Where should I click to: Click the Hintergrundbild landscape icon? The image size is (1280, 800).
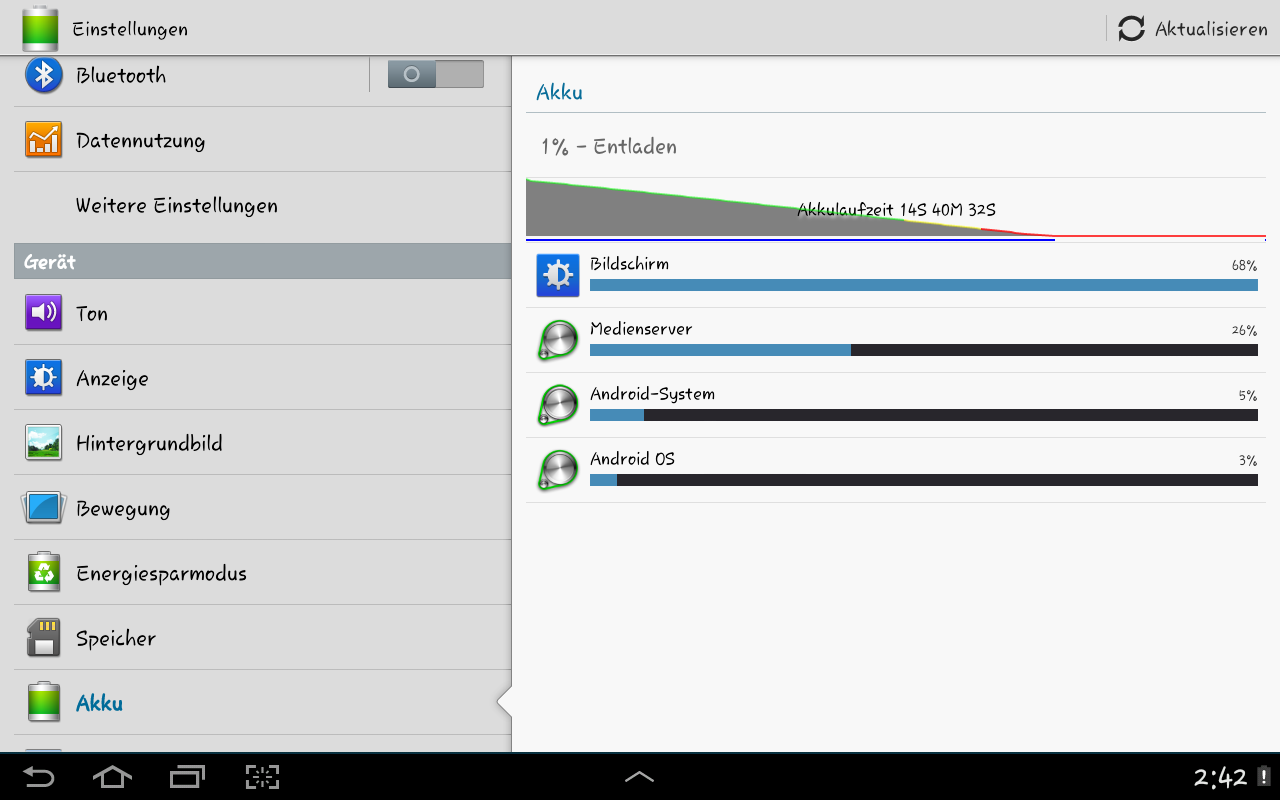(44, 443)
